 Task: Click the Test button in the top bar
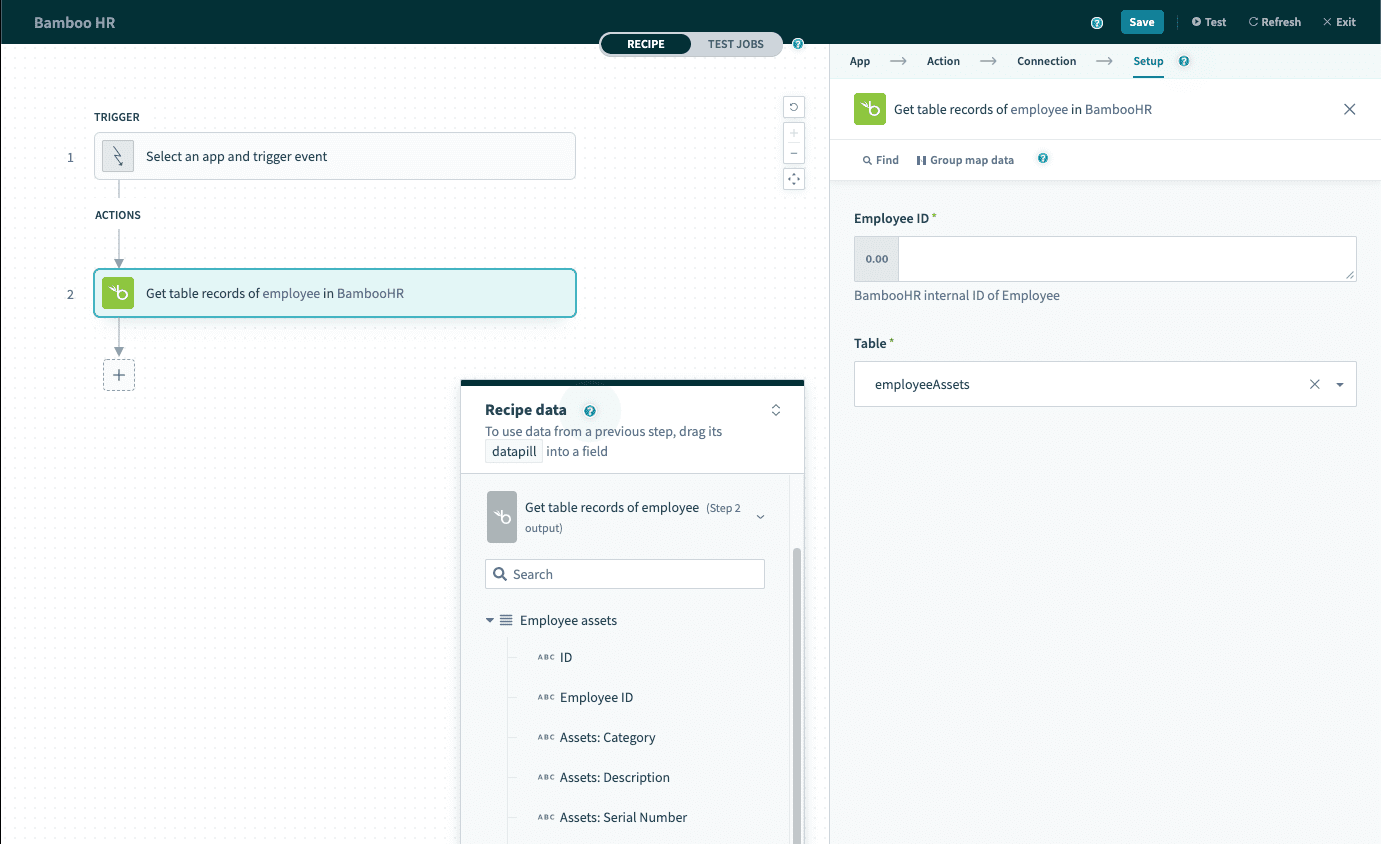1208,21
